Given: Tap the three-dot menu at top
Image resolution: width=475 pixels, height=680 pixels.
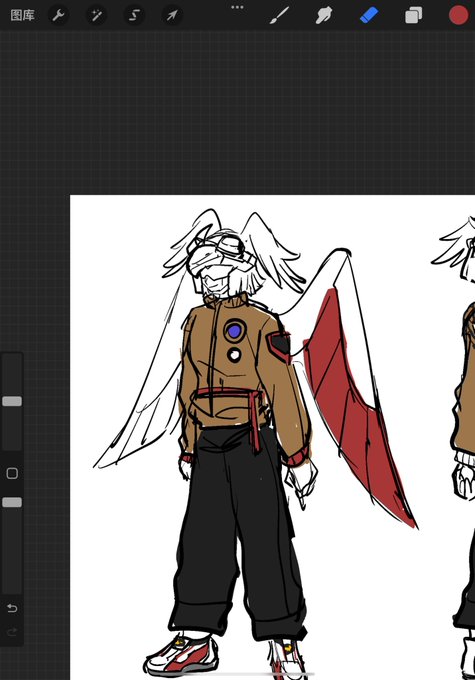Looking at the screenshot, I should 237,7.
